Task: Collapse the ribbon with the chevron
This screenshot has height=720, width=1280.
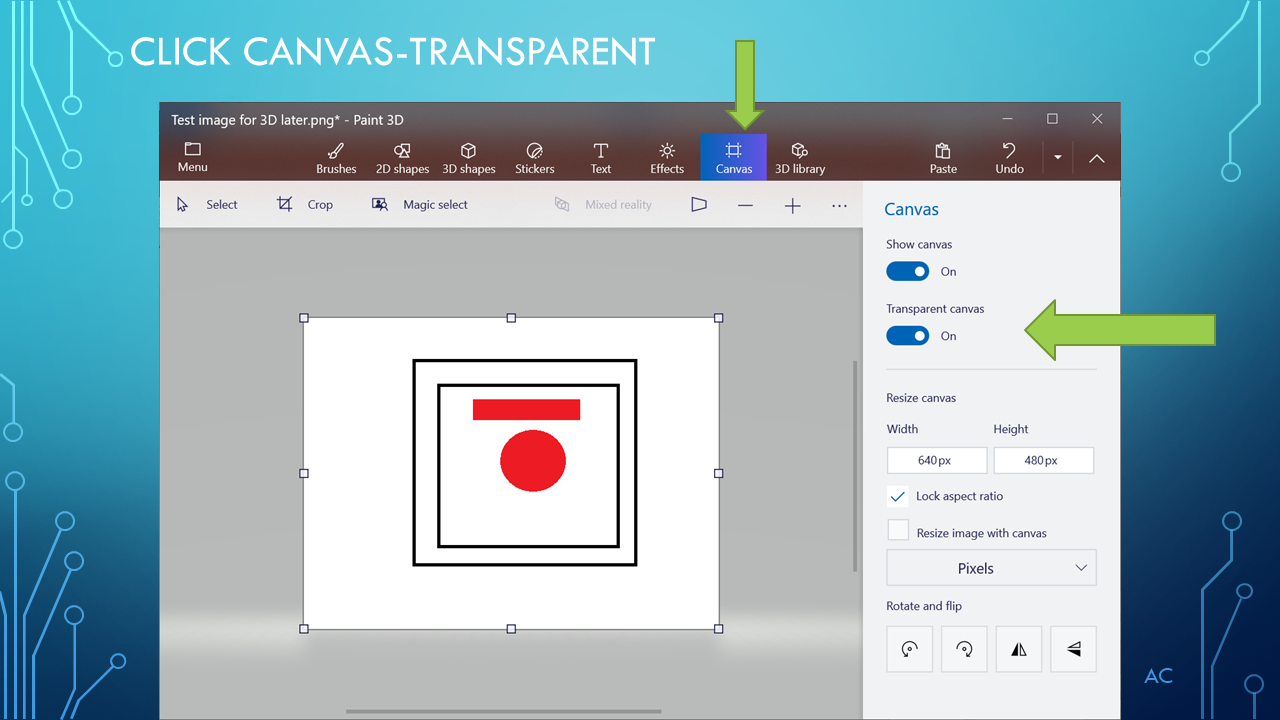Action: coord(1096,157)
